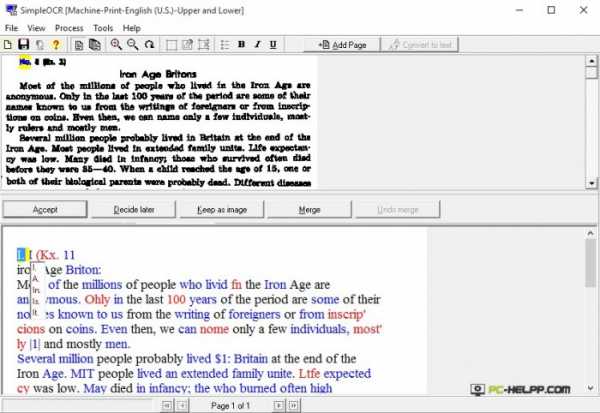Zoom out with the magnifier minus icon

[132, 44]
